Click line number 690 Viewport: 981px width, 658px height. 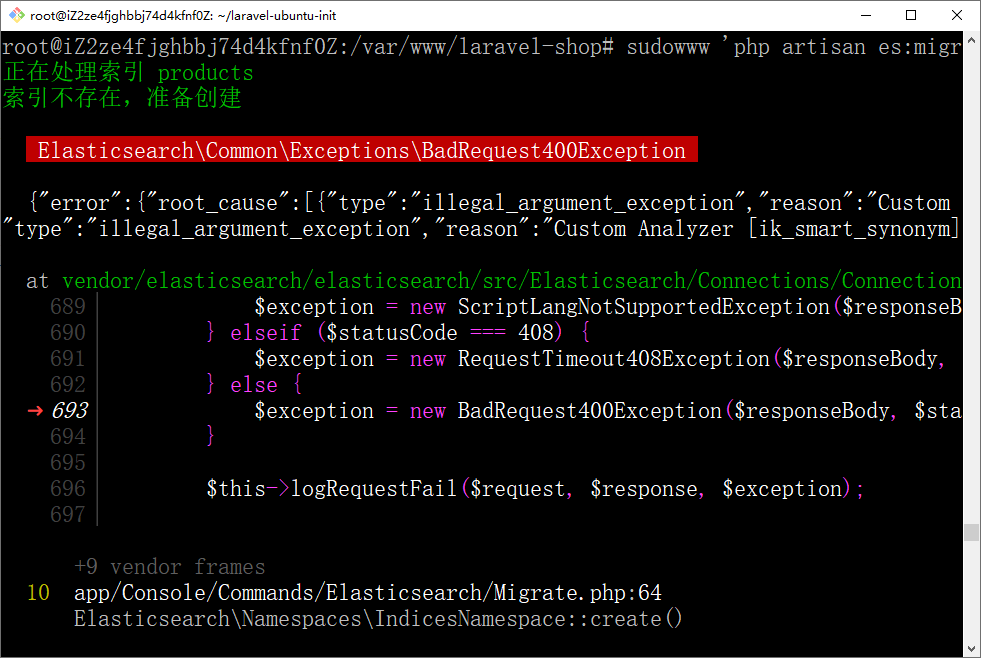click(x=68, y=333)
